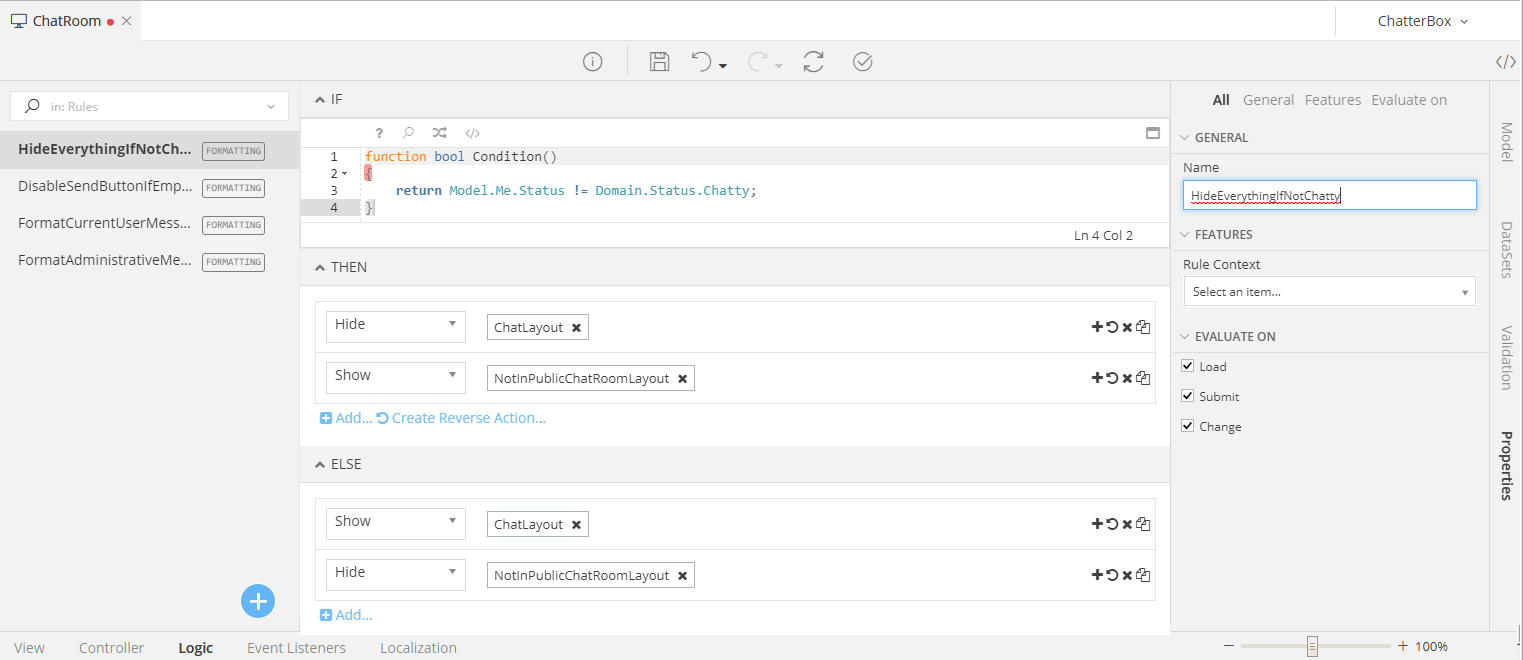Switch to the Controller tab
The height and width of the screenshot is (660, 1523).
(x=111, y=648)
